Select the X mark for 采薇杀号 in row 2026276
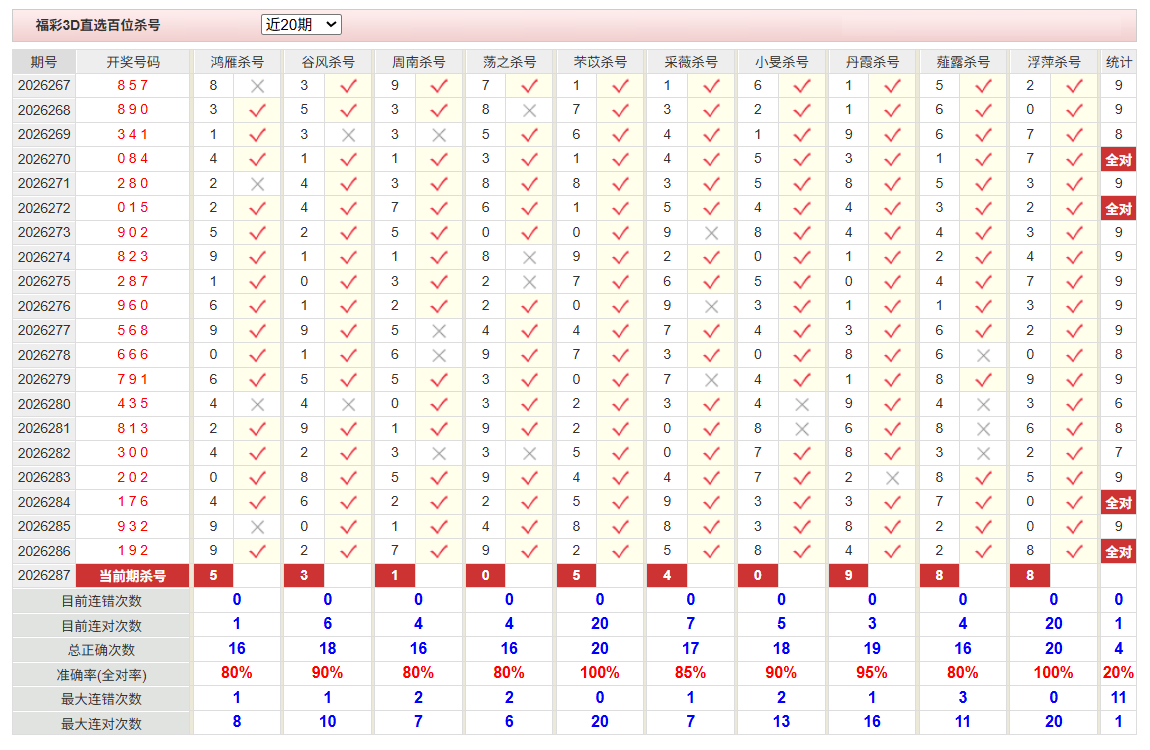 click(x=711, y=306)
